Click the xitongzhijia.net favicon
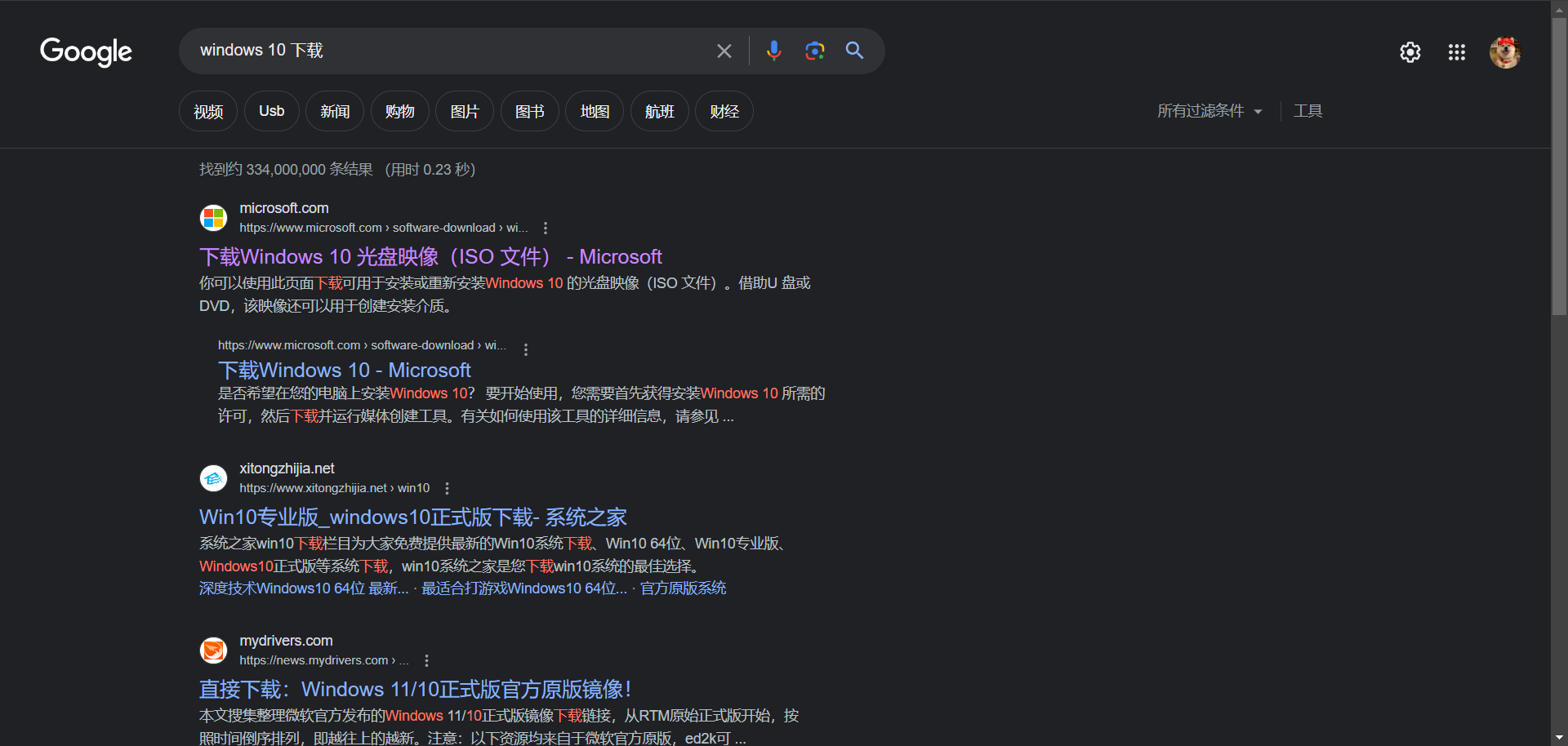 pos(213,478)
